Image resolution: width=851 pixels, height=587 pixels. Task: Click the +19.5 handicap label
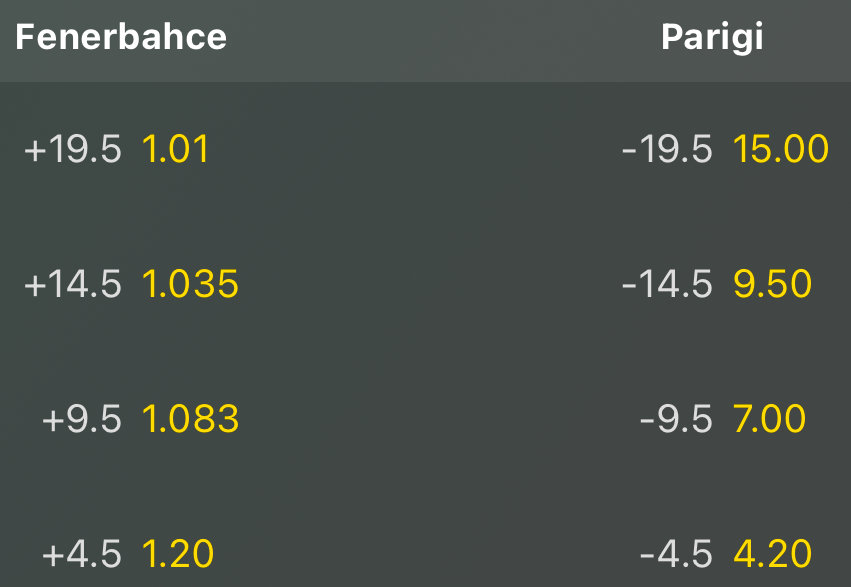tap(73, 150)
